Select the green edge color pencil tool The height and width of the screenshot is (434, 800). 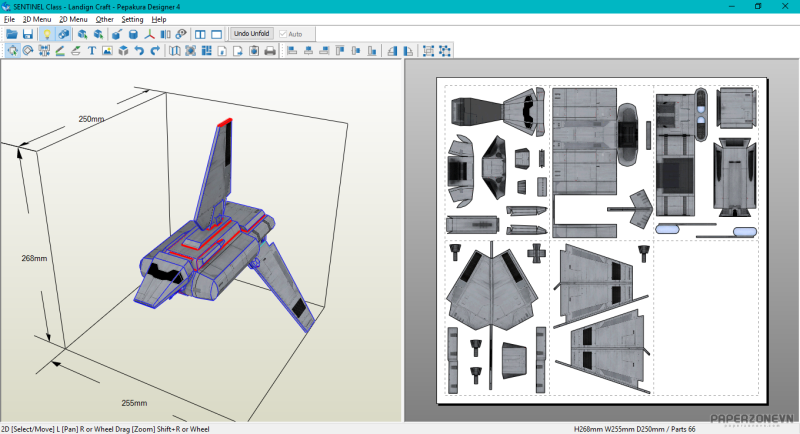[x=60, y=50]
